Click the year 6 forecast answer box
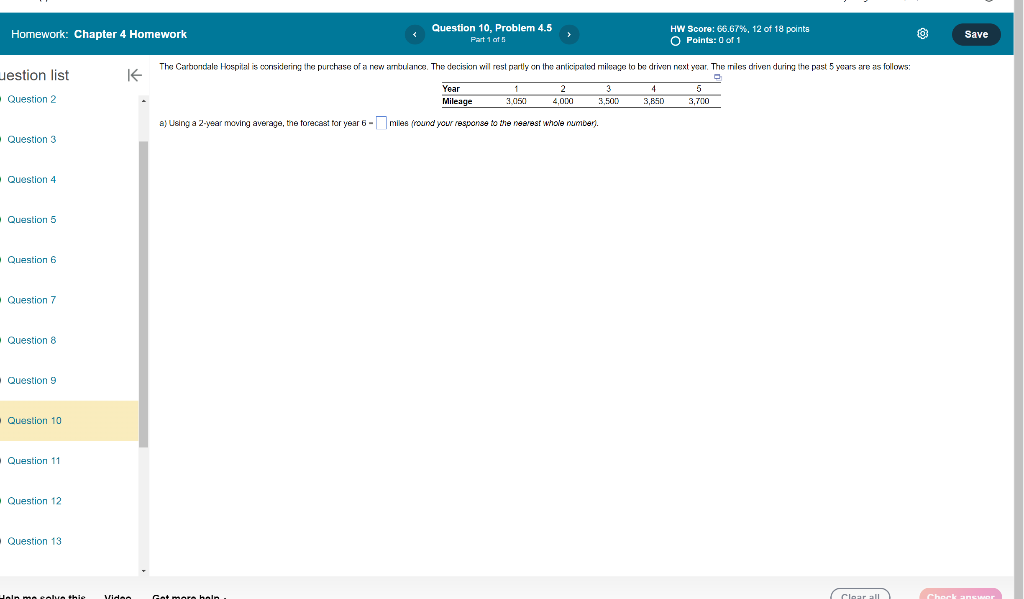 (x=381, y=123)
